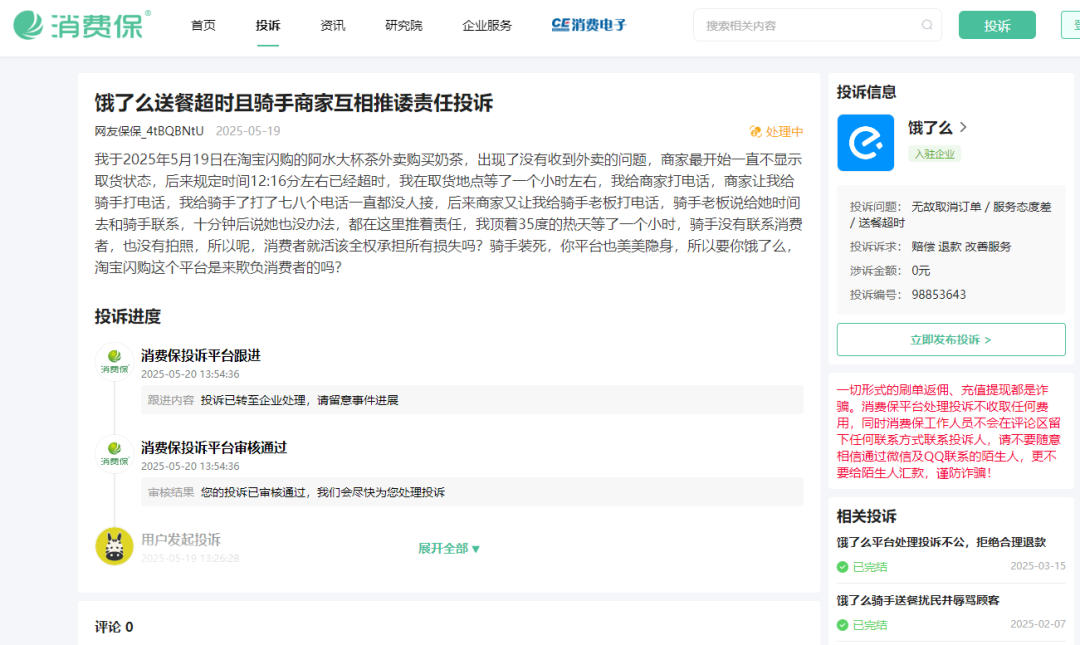Image resolution: width=1080 pixels, height=645 pixels.
Task: Click the 投诉进度 section heading
Action: [127, 316]
